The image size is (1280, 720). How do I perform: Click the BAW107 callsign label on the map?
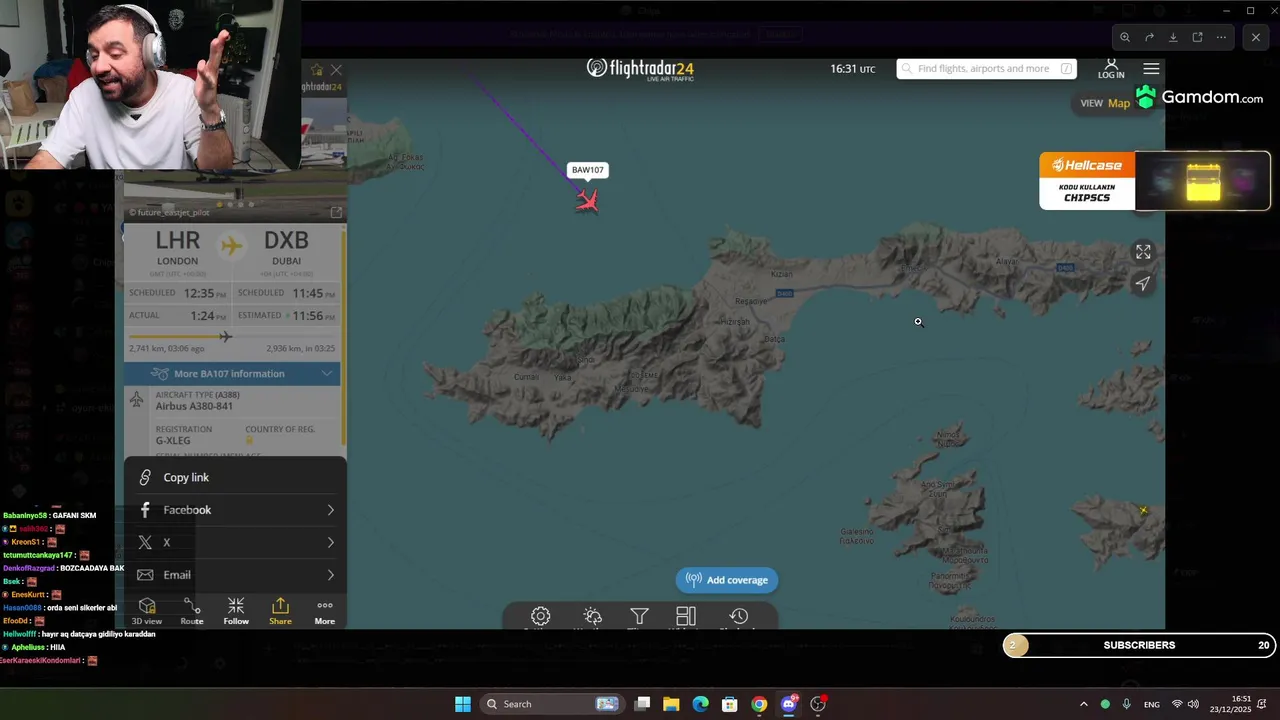587,170
